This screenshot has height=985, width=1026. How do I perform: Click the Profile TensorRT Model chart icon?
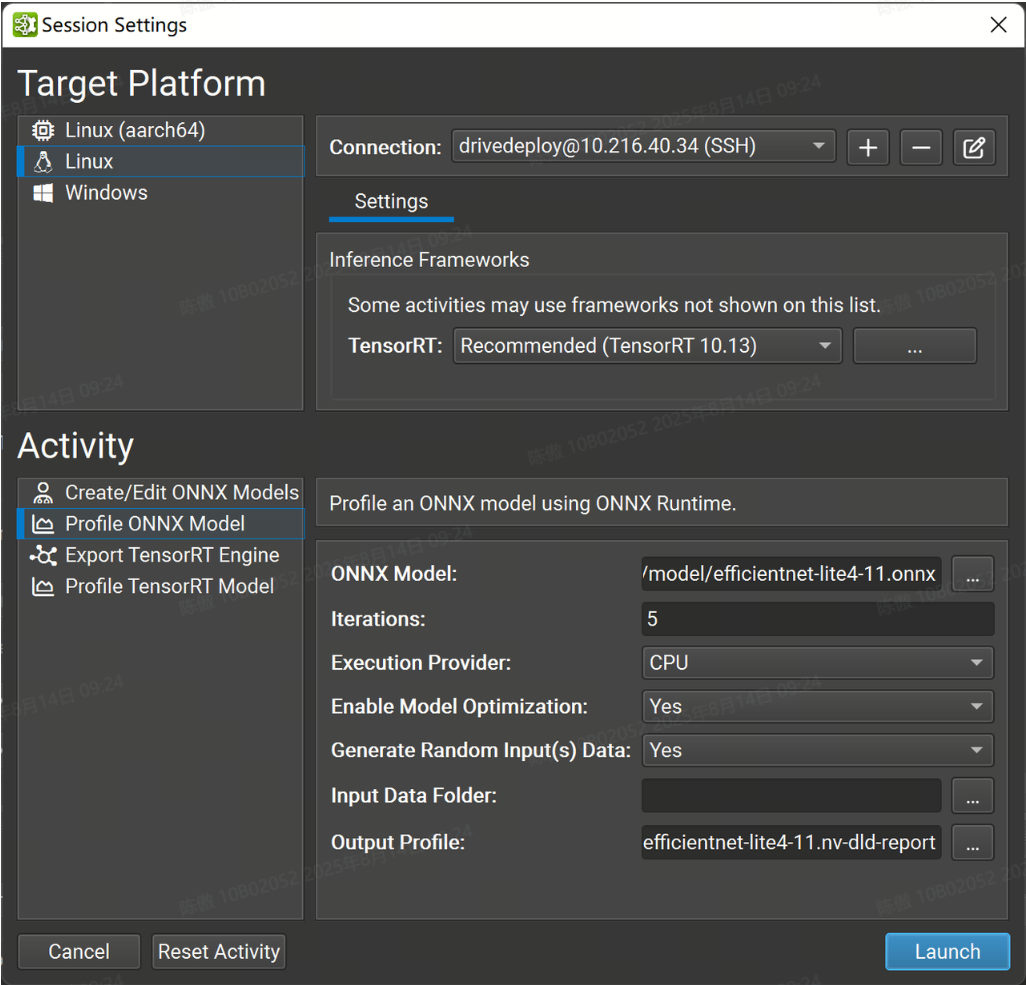43,587
